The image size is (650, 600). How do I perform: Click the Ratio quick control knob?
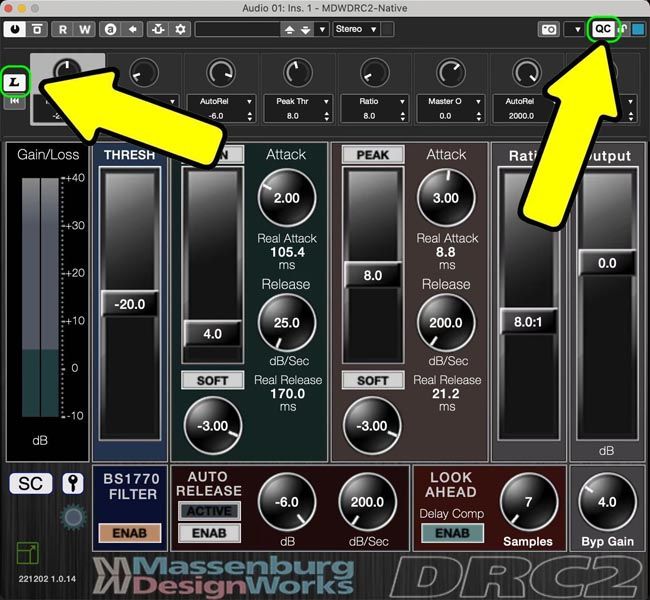click(x=374, y=73)
